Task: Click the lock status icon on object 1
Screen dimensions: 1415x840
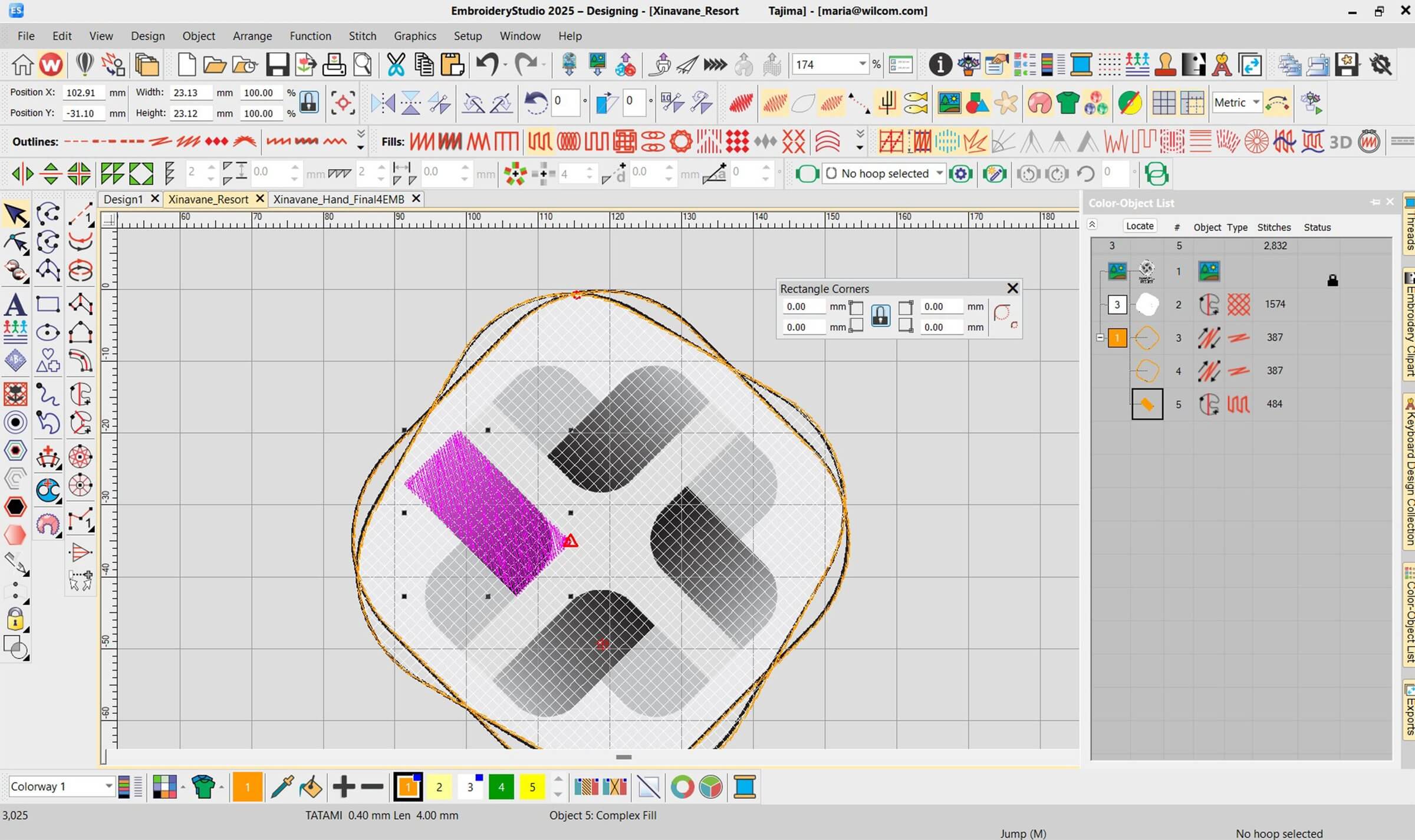Action: (x=1332, y=280)
